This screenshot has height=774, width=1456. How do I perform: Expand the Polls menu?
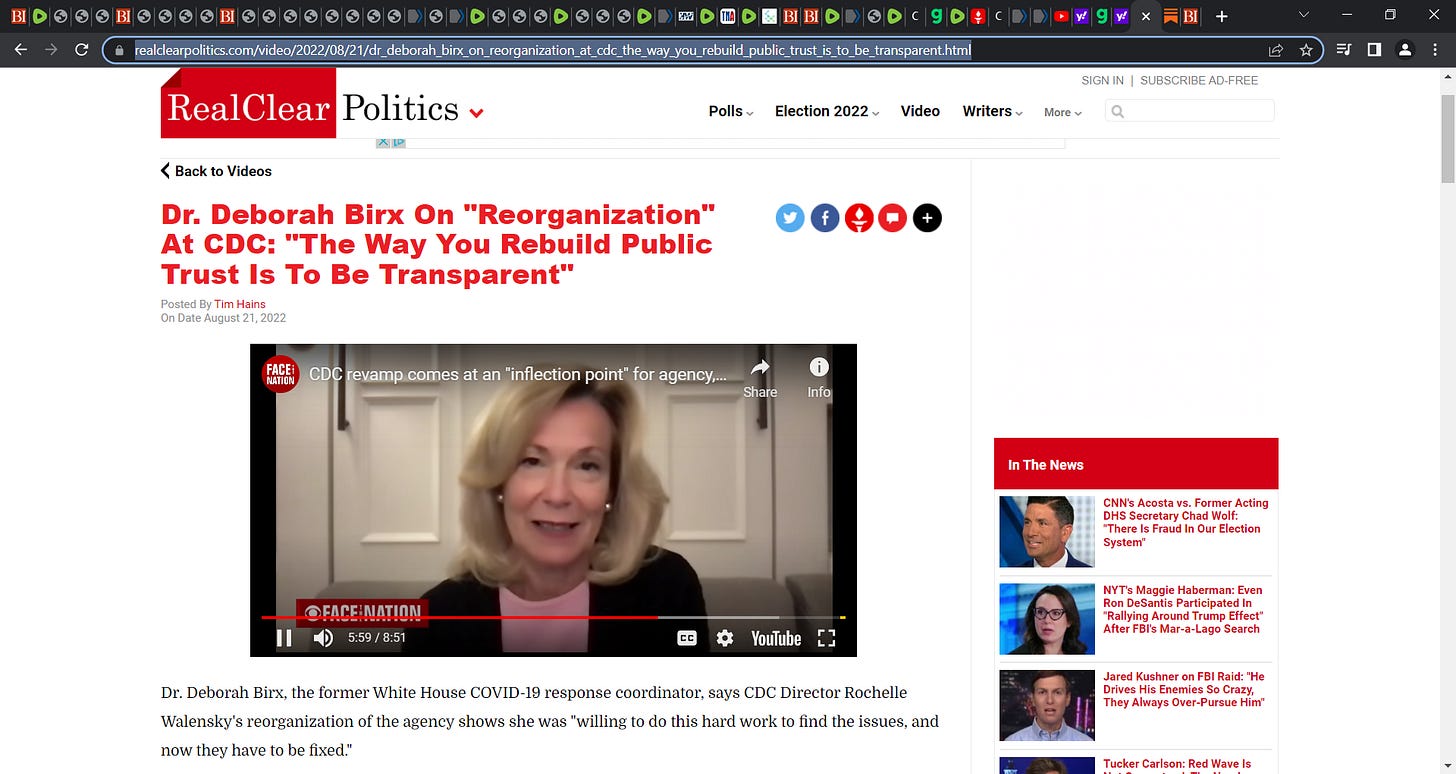tap(731, 111)
